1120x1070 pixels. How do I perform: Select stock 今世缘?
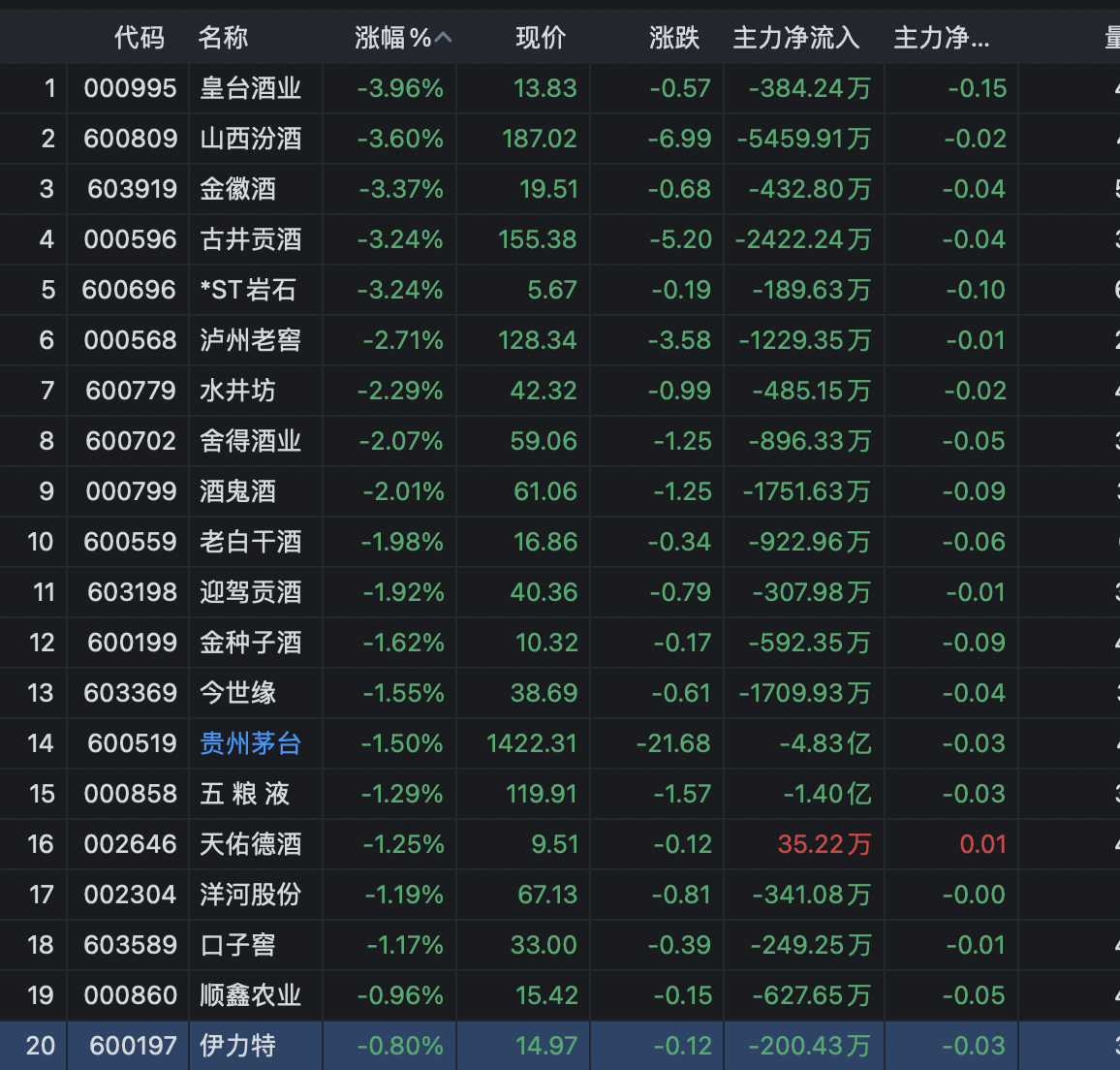[238, 693]
